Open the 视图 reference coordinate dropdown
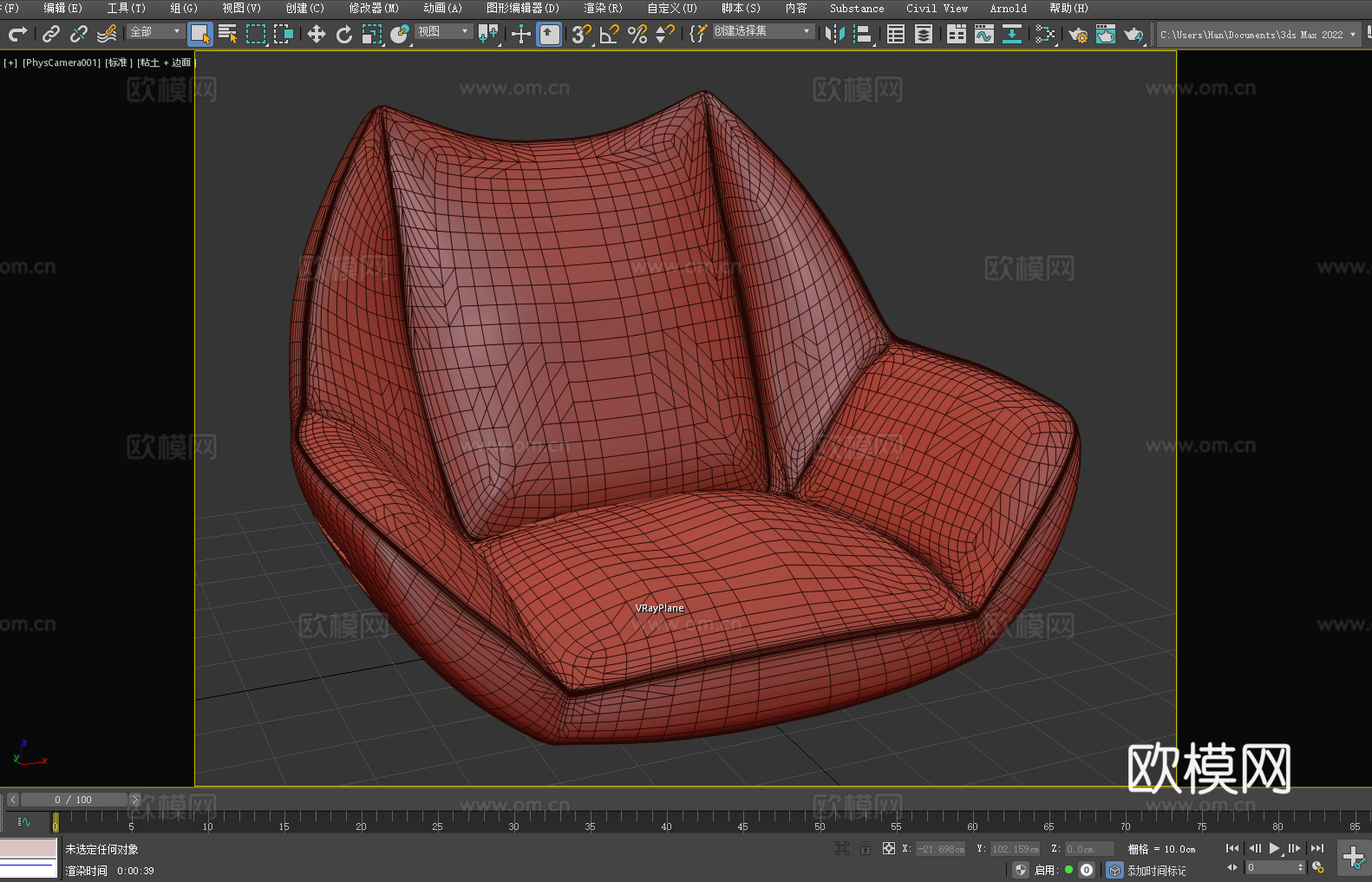 [443, 31]
